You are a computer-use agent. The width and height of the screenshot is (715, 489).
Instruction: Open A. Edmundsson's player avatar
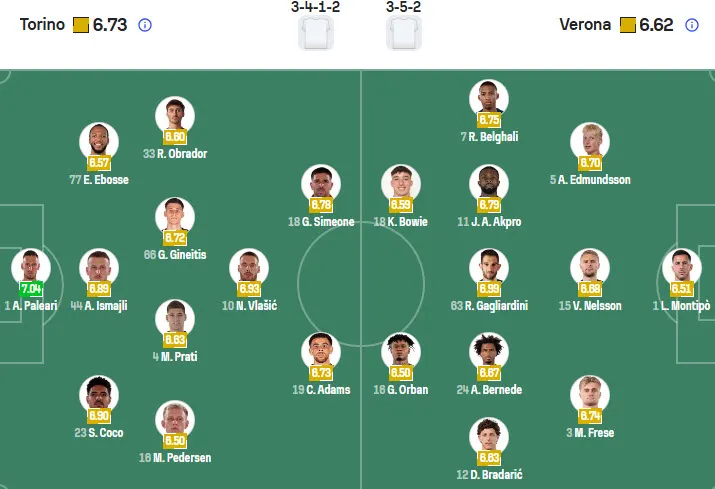click(590, 141)
